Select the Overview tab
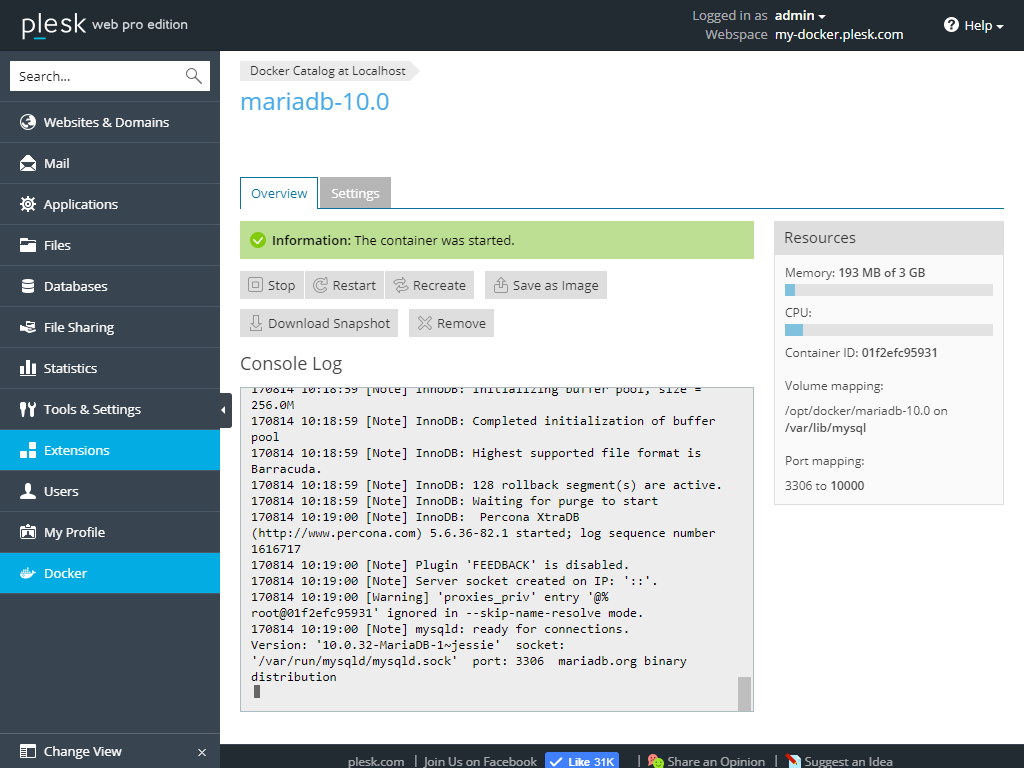Viewport: 1024px width, 768px height. [279, 193]
